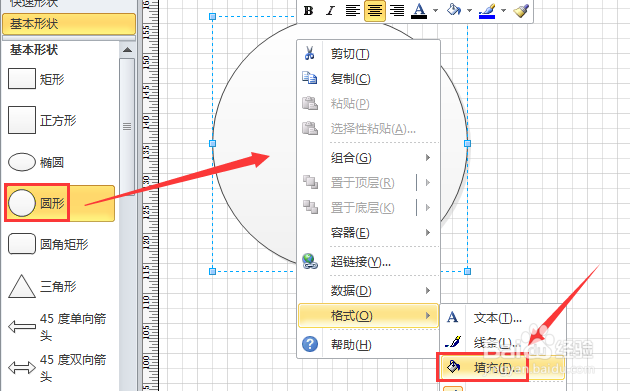Align text left in mini toolbar
The width and height of the screenshot is (630, 391).
pos(353,10)
